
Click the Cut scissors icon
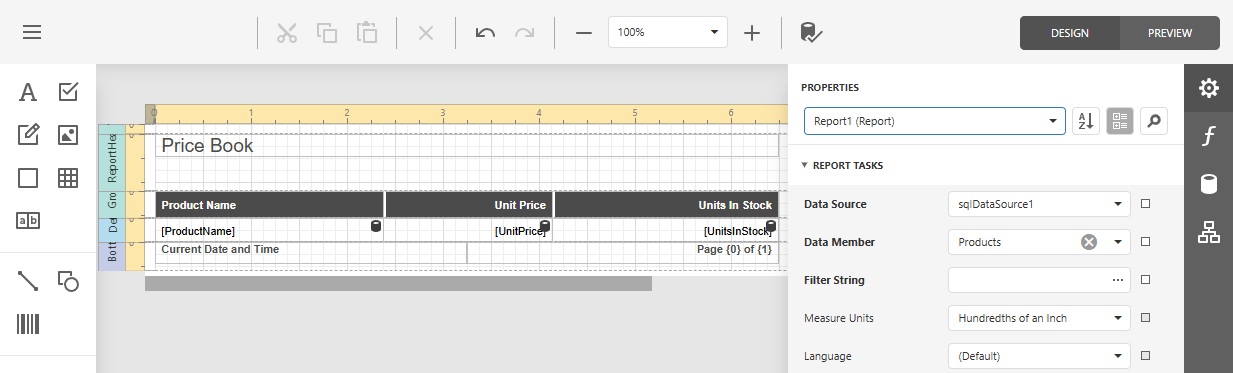point(287,32)
